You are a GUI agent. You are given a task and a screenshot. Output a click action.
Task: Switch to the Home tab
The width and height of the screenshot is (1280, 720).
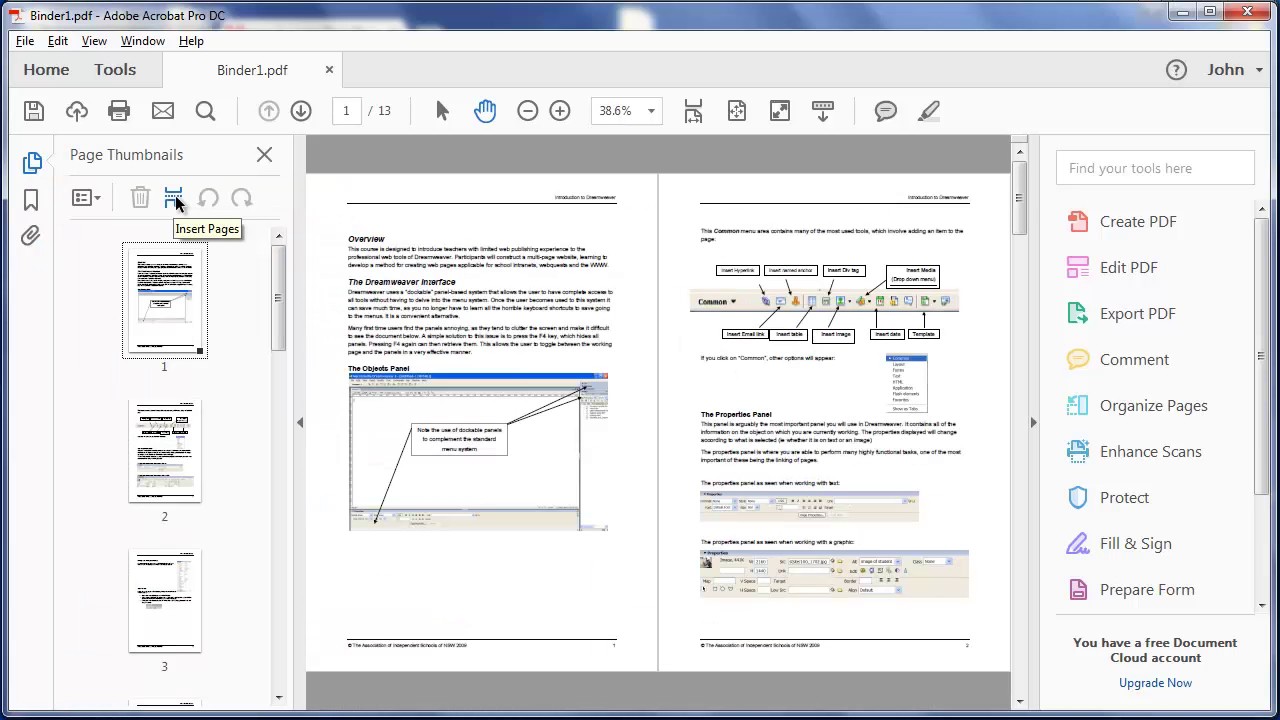tap(46, 69)
